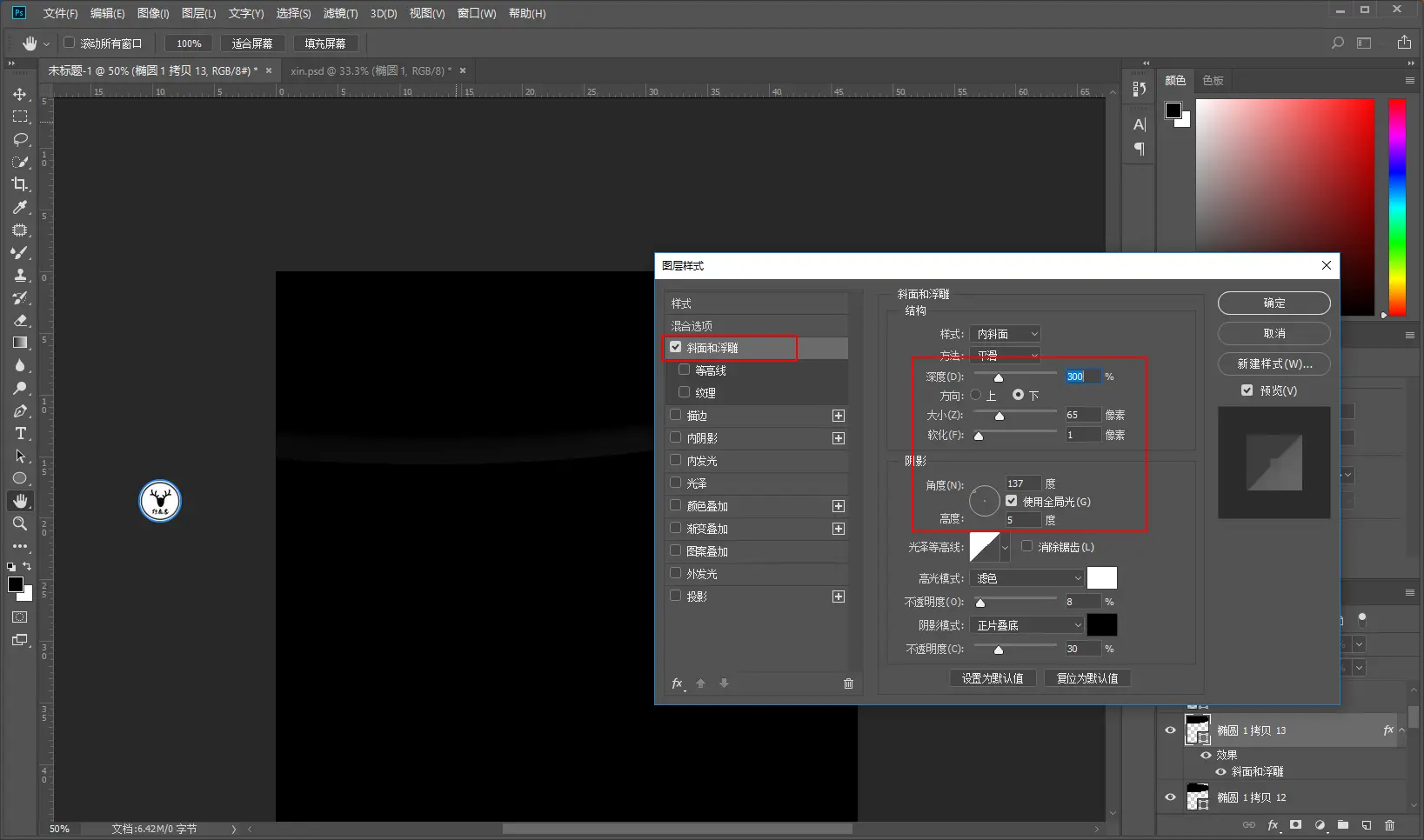Open the 样式 dropdown showing 内斜面
The image size is (1424, 840).
point(1005,334)
